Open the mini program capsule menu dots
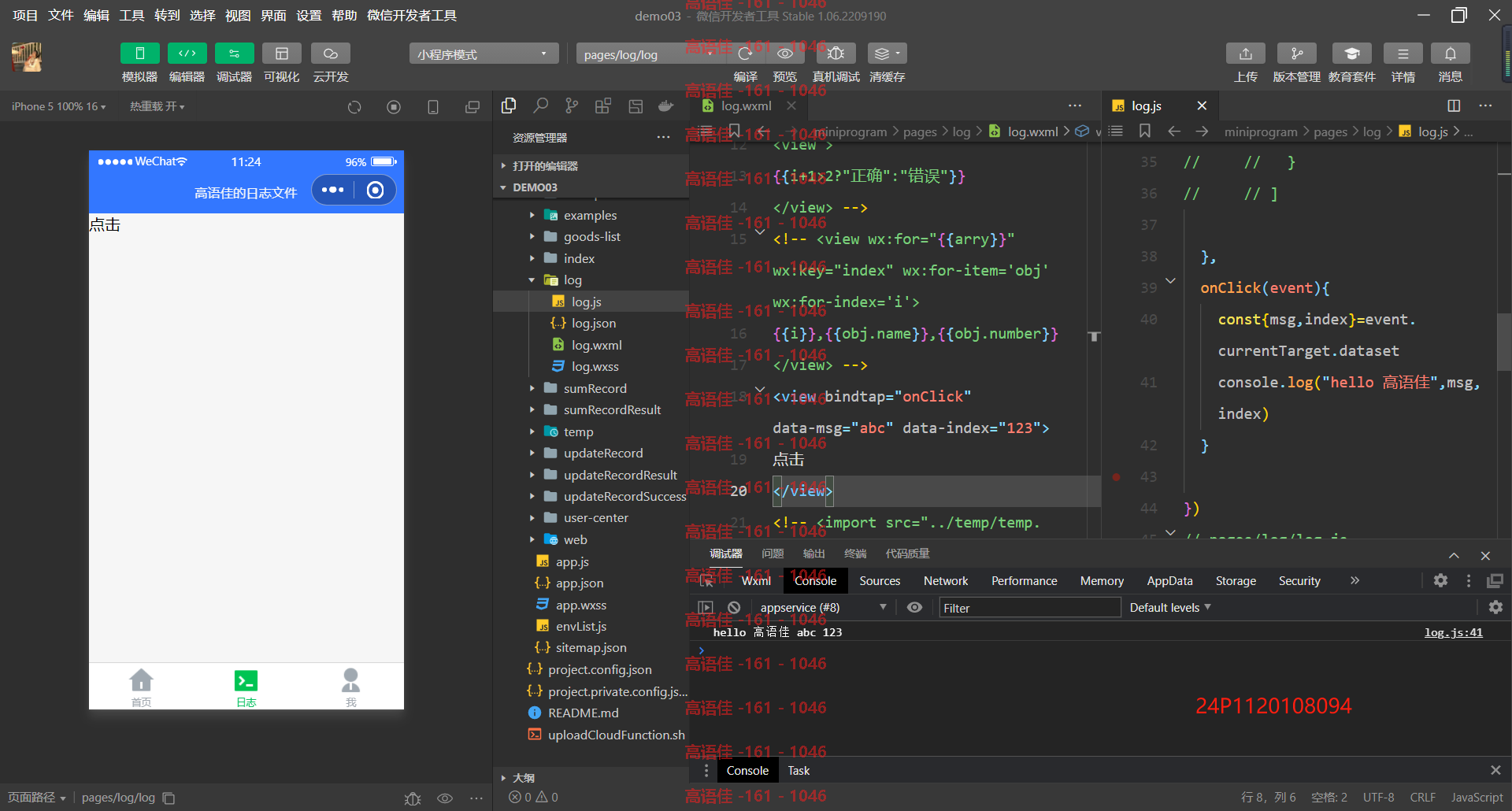Viewport: 1512px width, 811px height. 333,190
